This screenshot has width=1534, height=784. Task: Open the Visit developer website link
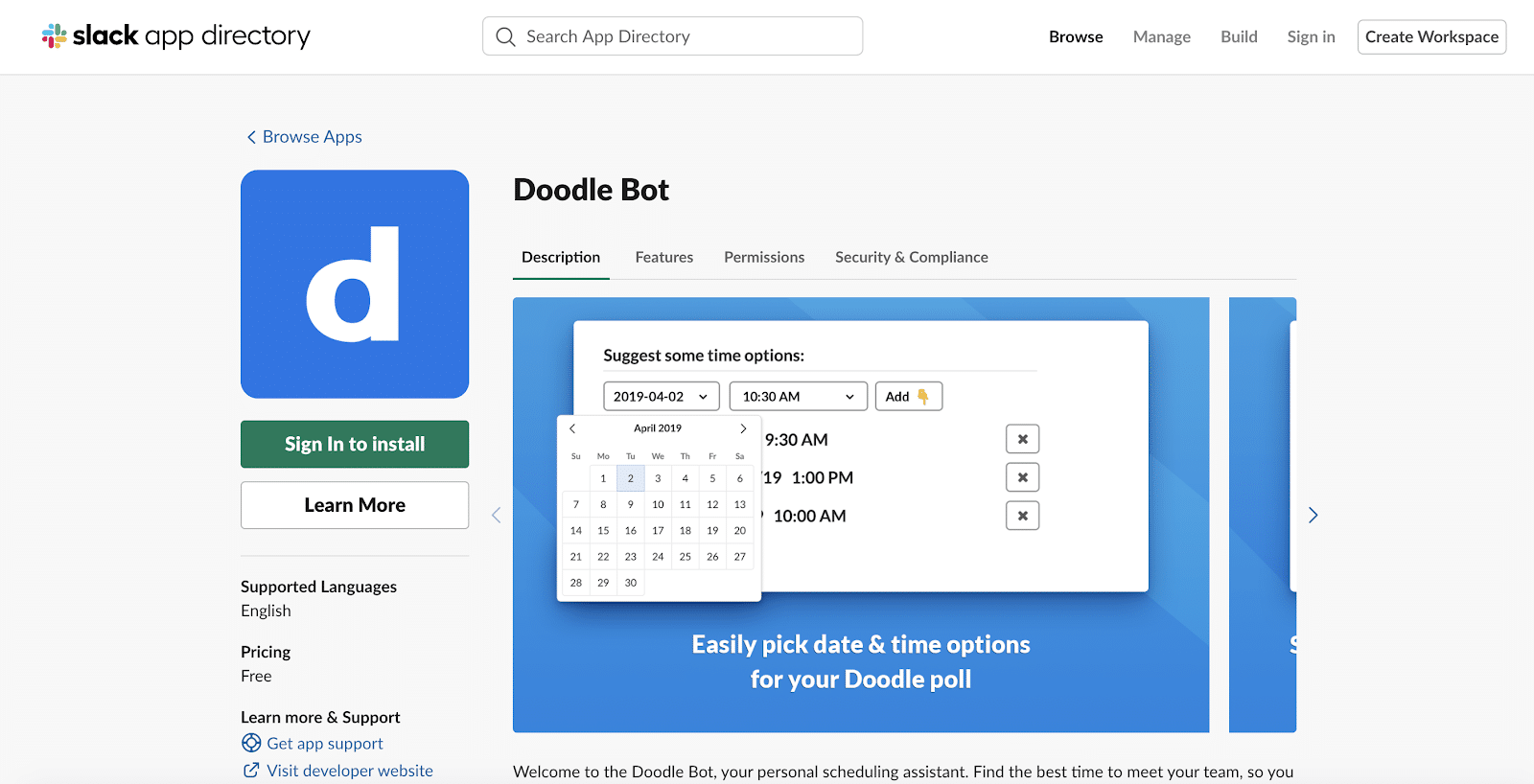[349, 771]
